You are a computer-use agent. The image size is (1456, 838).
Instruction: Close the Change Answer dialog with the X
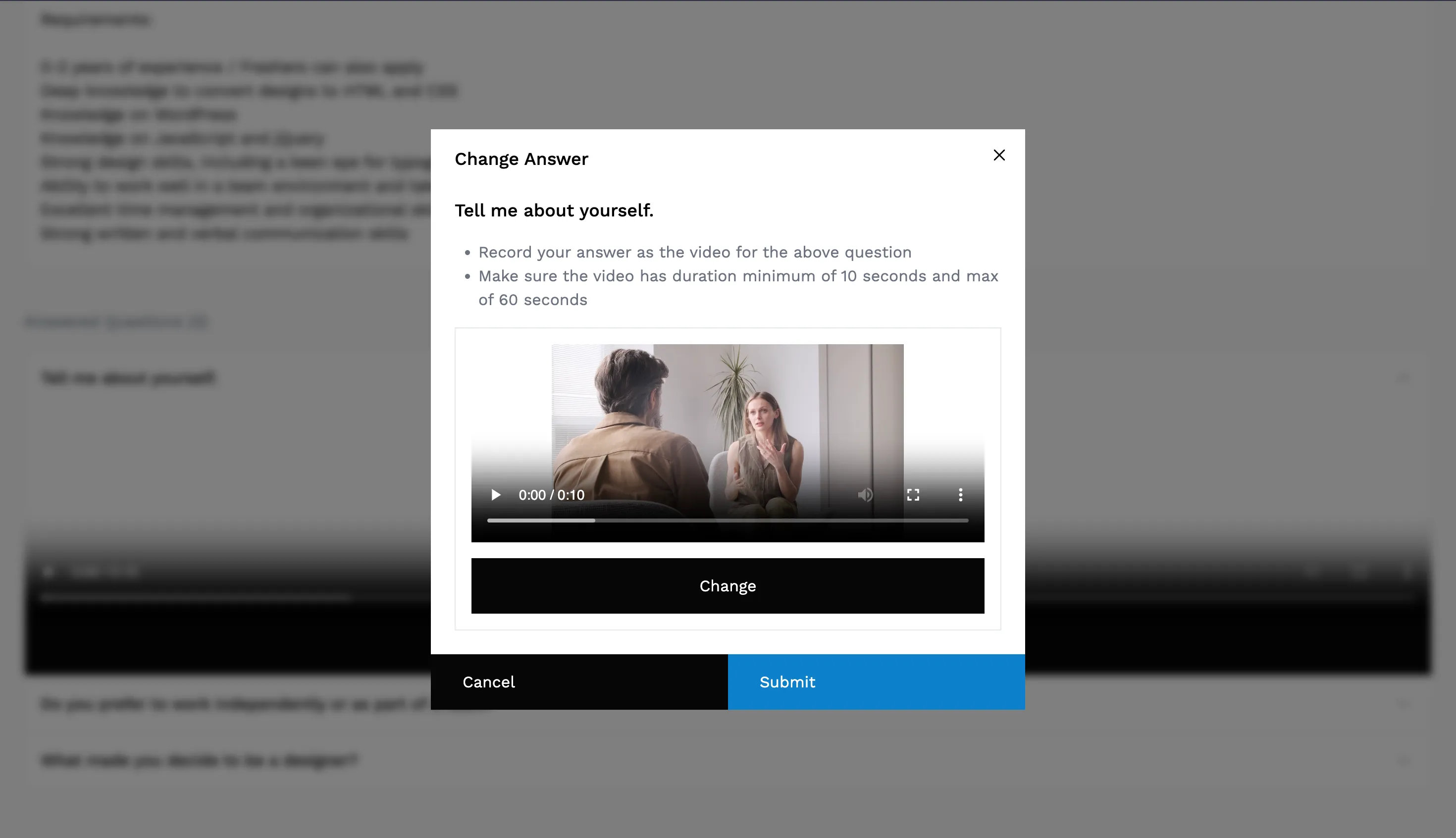(999, 155)
